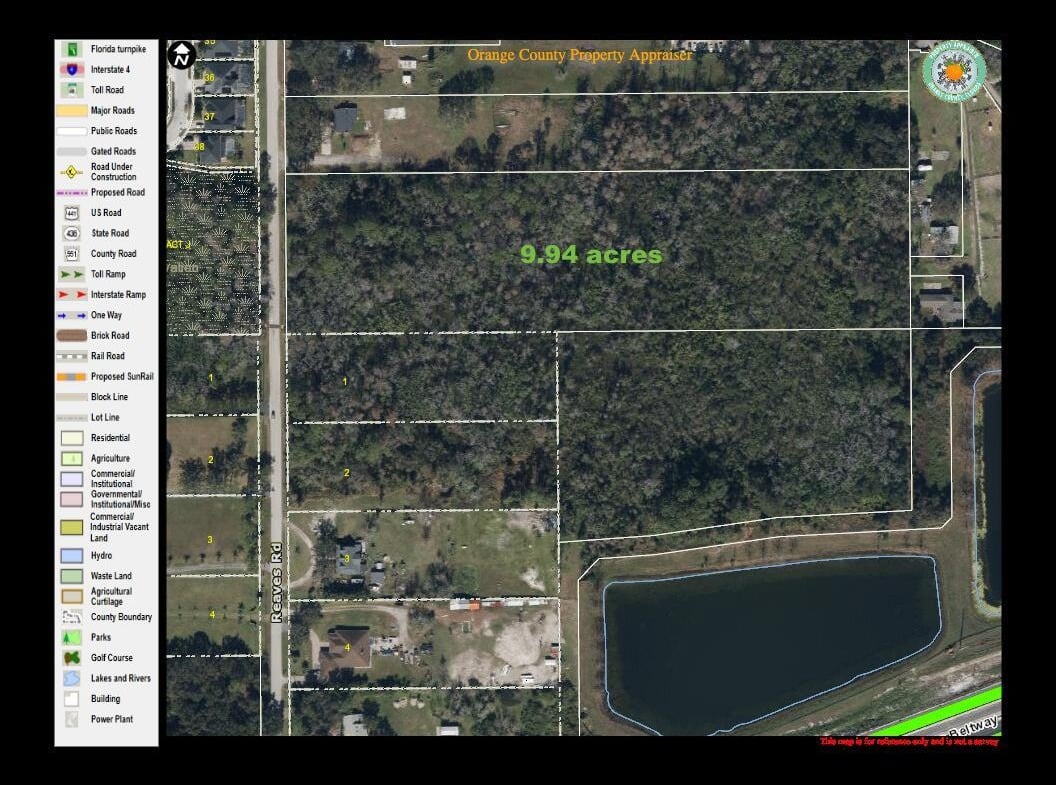The image size is (1056, 785).
Task: Click the US Road 441 shield icon
Action: tap(71, 213)
